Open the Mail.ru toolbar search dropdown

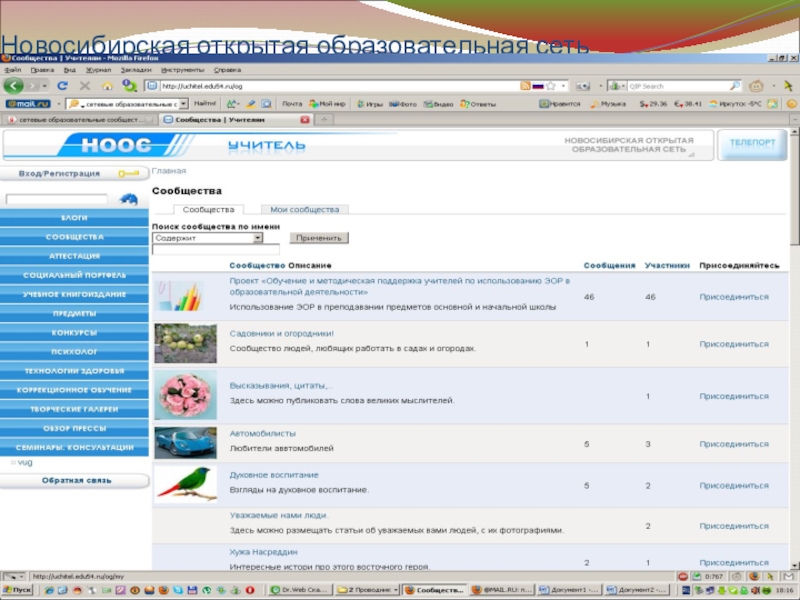point(182,103)
